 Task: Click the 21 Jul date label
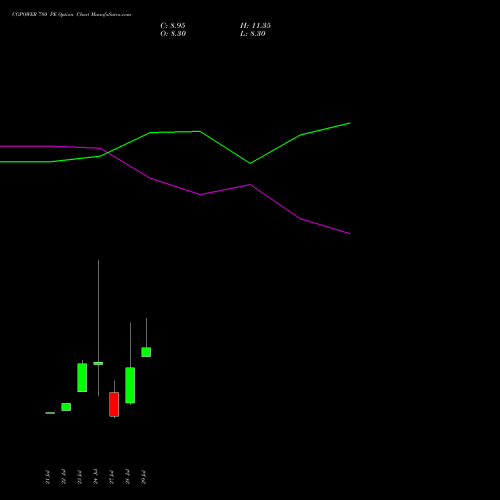pyautogui.click(x=48, y=477)
